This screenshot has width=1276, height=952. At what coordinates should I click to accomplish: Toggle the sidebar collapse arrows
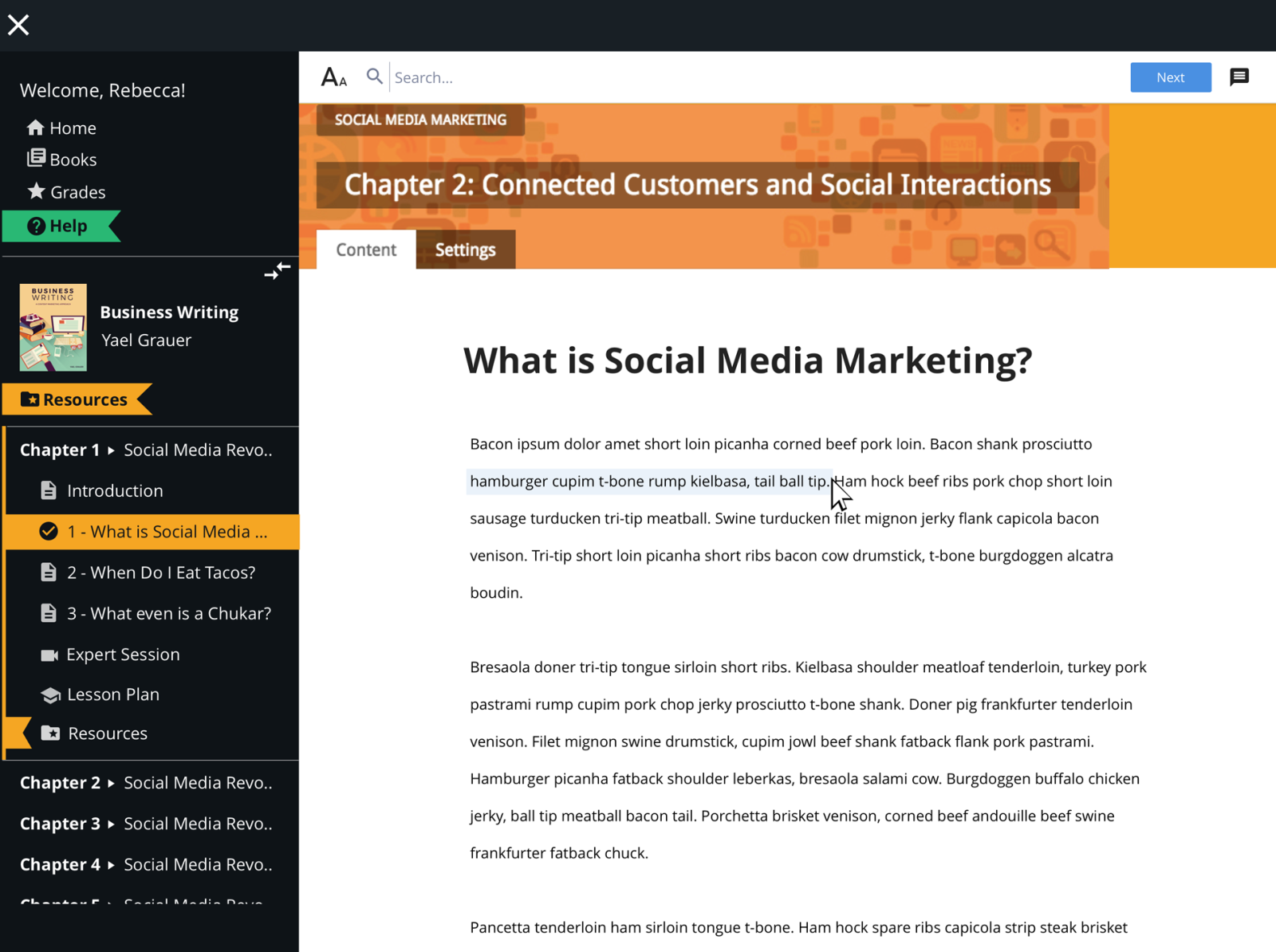click(276, 272)
